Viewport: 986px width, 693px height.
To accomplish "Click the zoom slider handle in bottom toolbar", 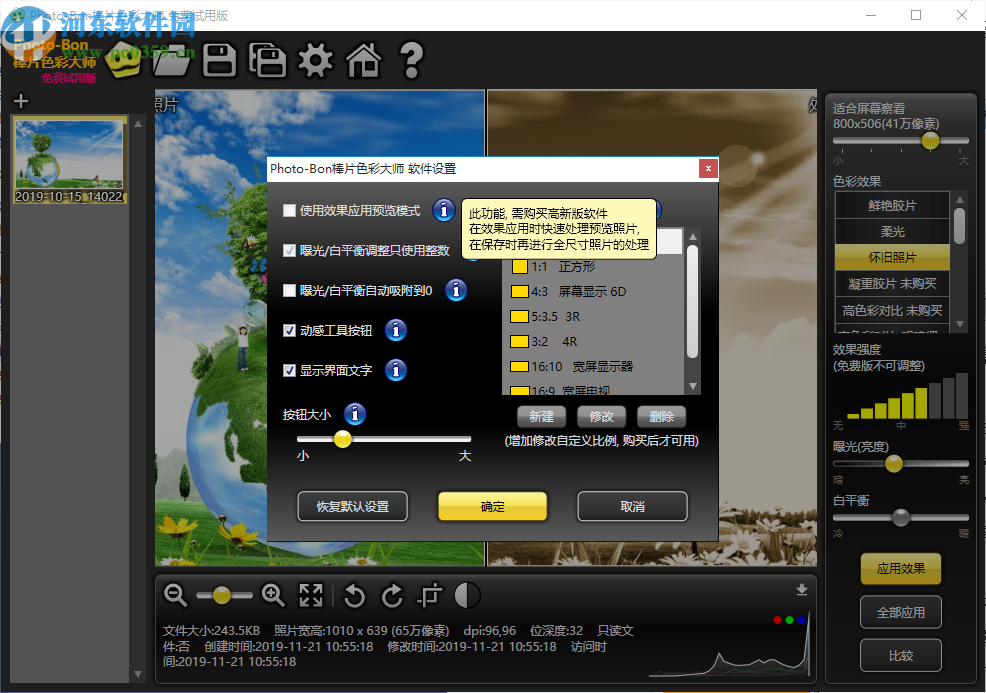I will (221, 595).
